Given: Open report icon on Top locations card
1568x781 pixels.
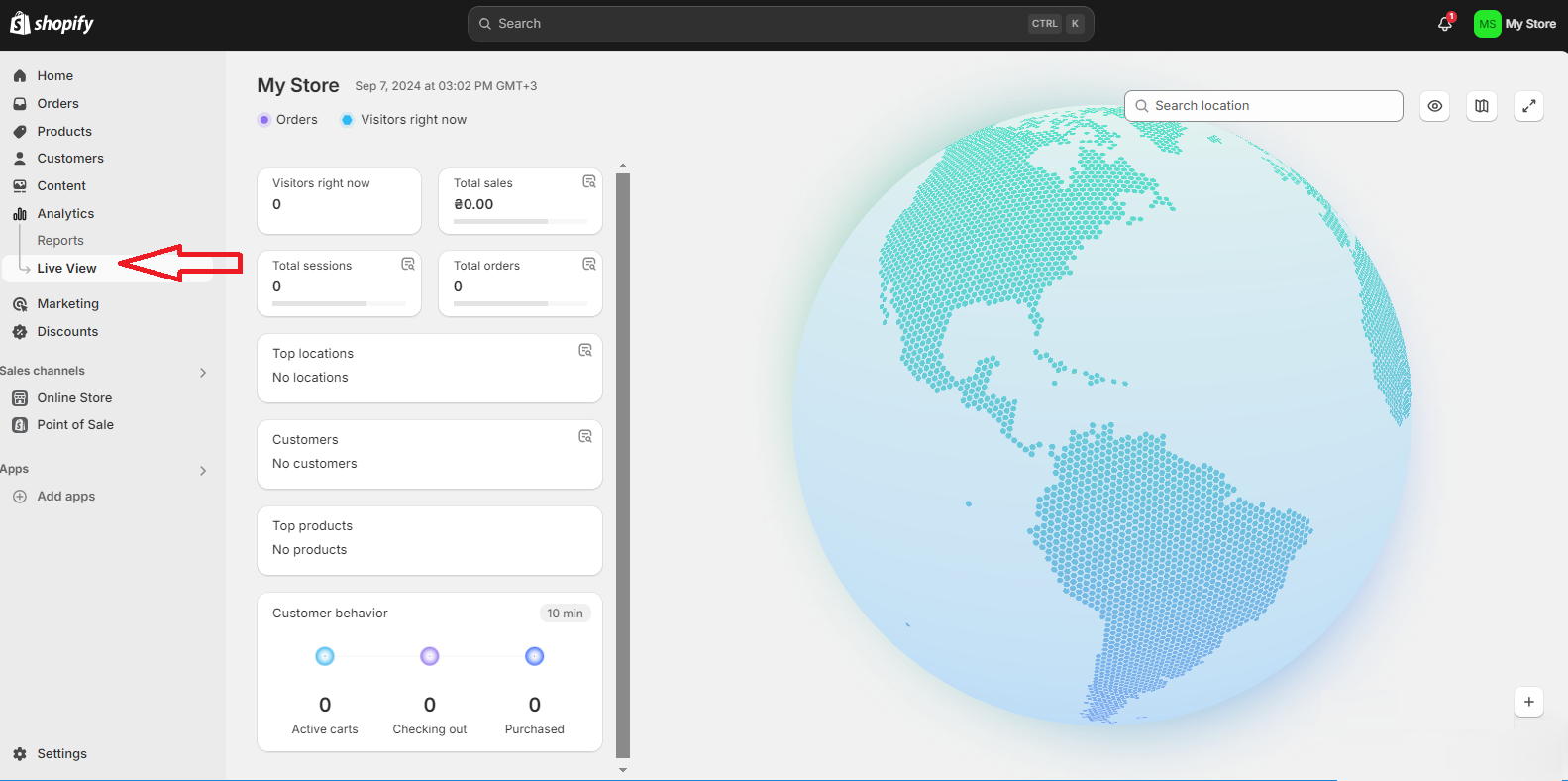Looking at the screenshot, I should coord(585,350).
